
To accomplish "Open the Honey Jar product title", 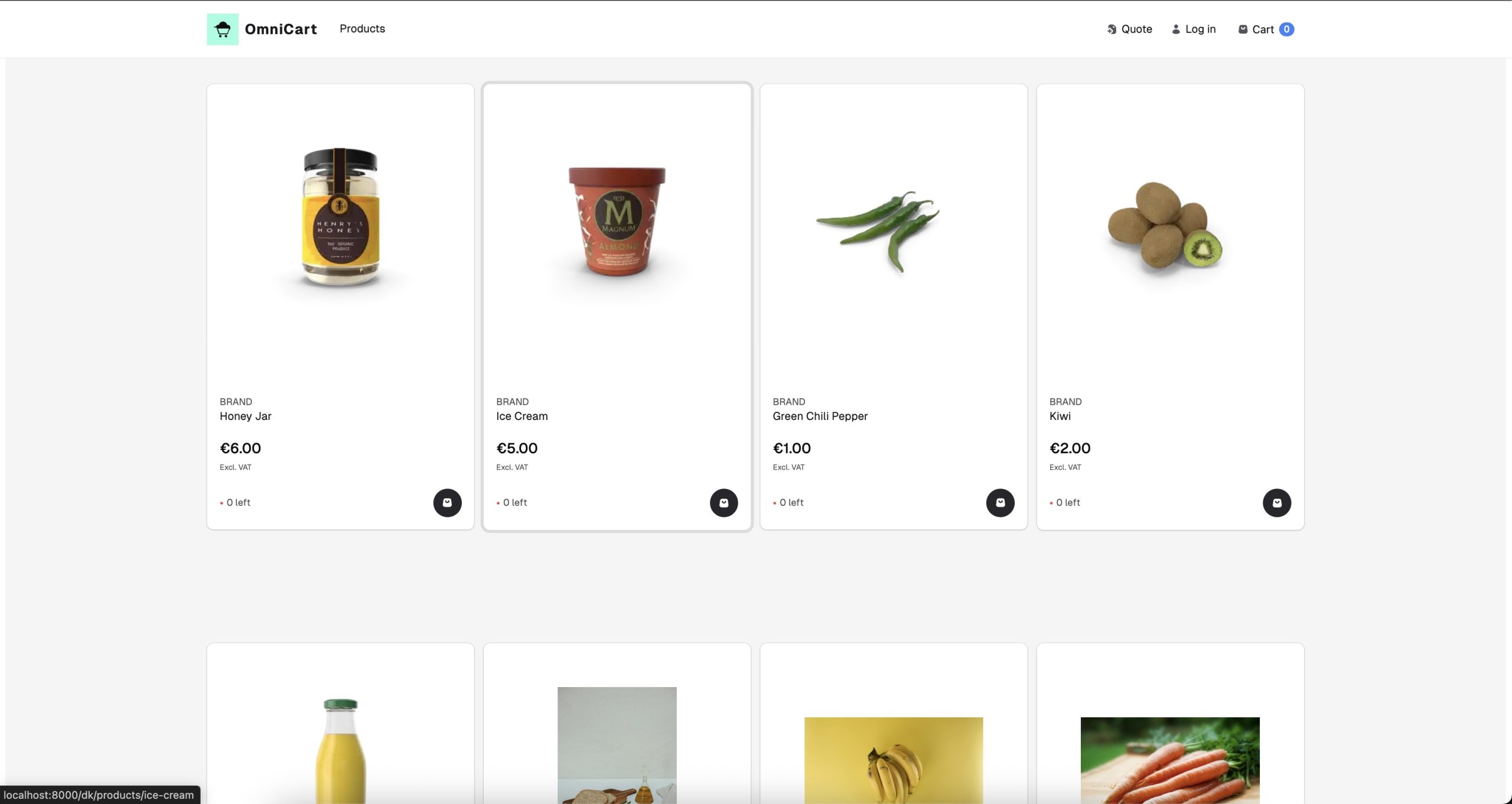I will 246,416.
